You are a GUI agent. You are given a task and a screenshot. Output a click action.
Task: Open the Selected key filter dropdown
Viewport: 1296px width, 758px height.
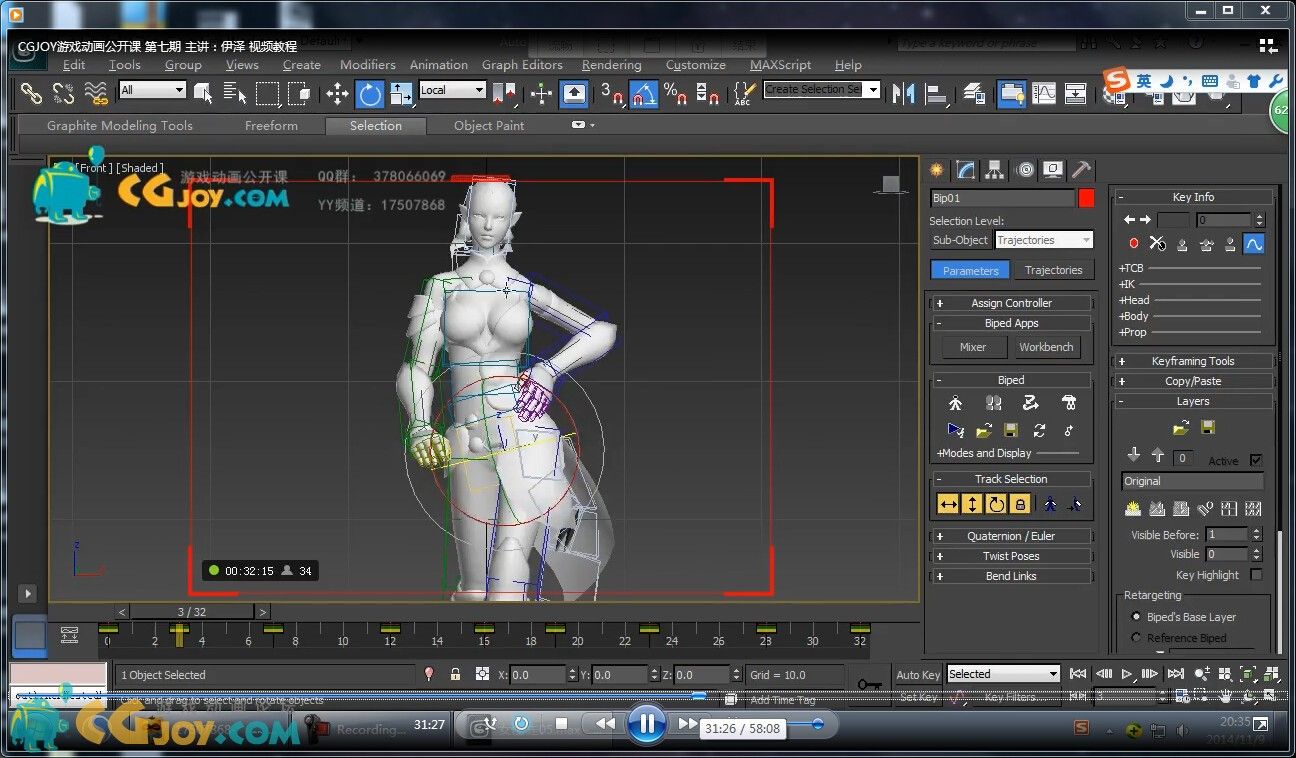coord(1003,674)
